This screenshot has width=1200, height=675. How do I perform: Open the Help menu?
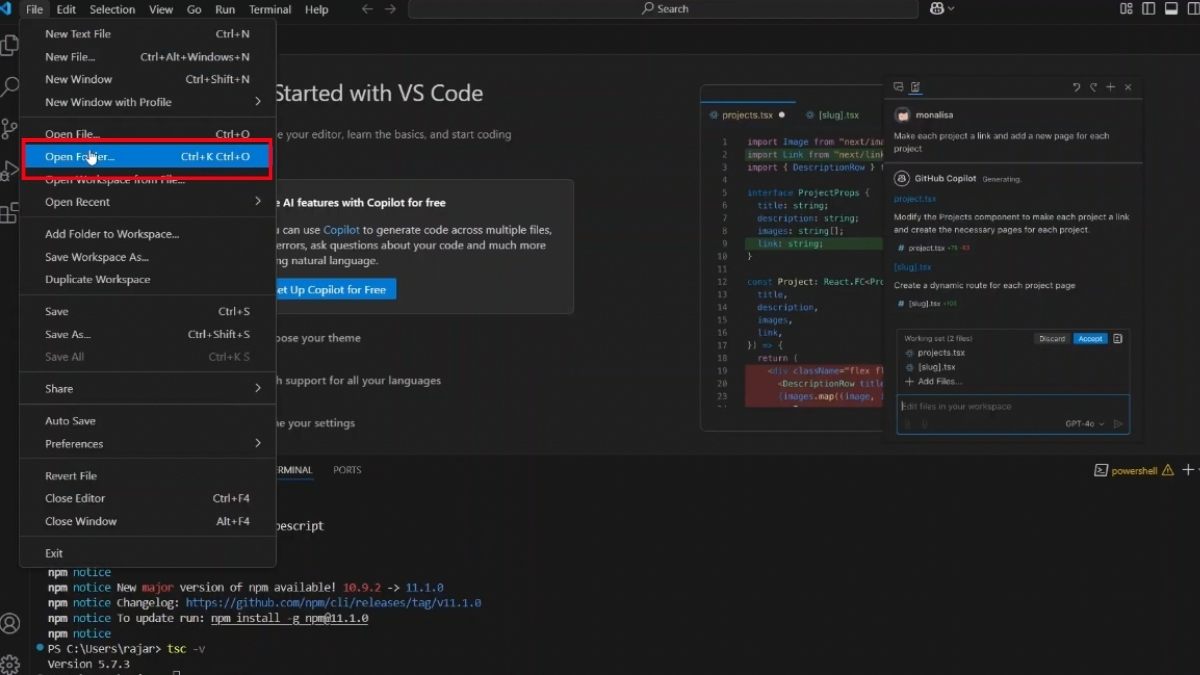(x=316, y=9)
